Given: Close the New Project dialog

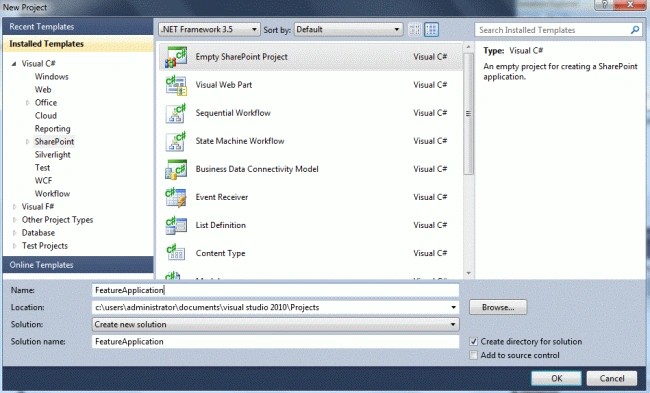Looking at the screenshot, I should pos(631,5).
